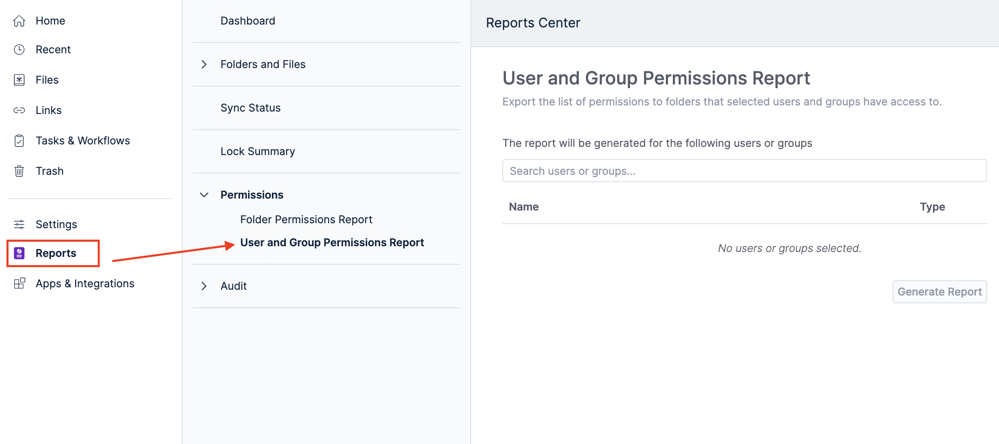Open the Trash section

pos(50,171)
